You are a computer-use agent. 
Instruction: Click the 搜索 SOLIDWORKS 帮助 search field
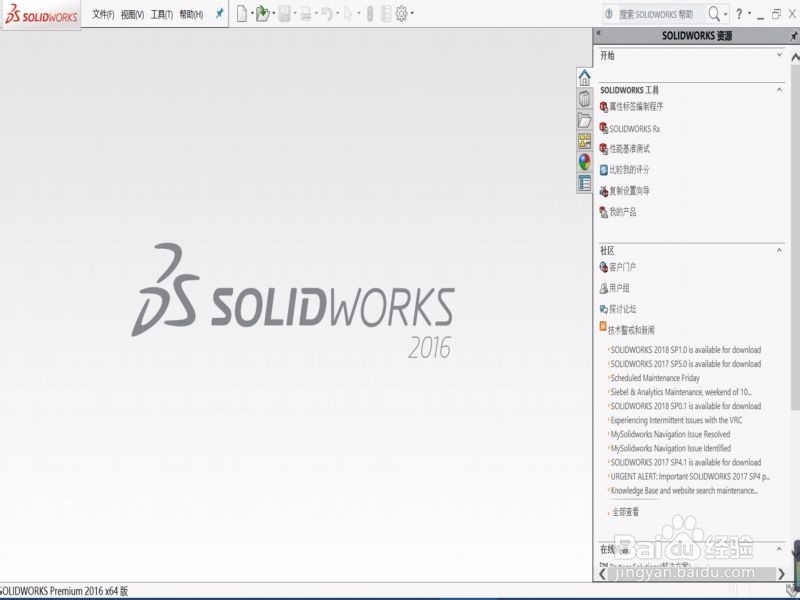click(656, 14)
